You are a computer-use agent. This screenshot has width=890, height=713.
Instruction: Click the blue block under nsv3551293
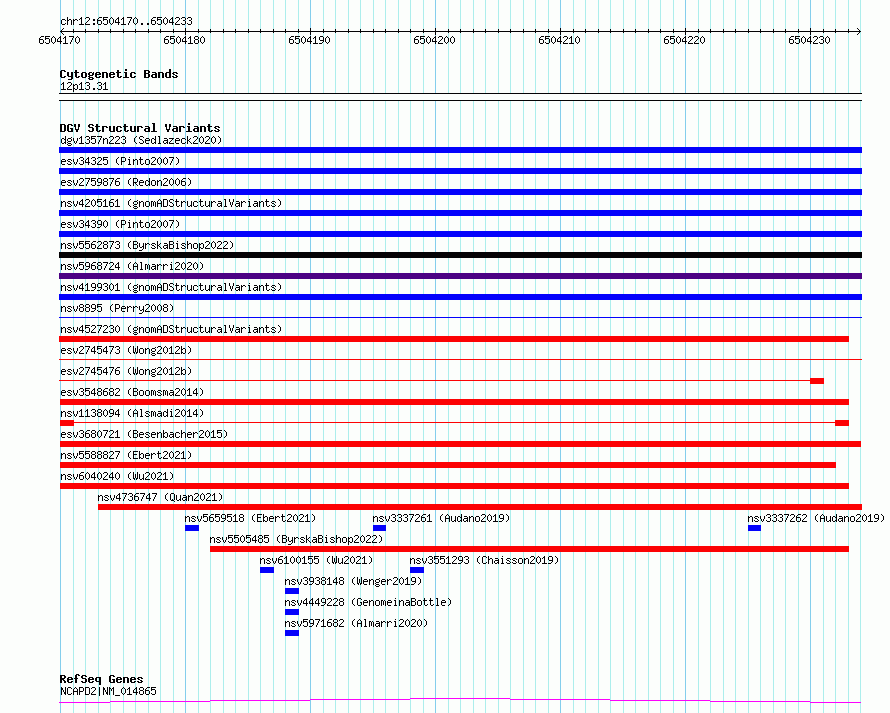click(x=417, y=570)
